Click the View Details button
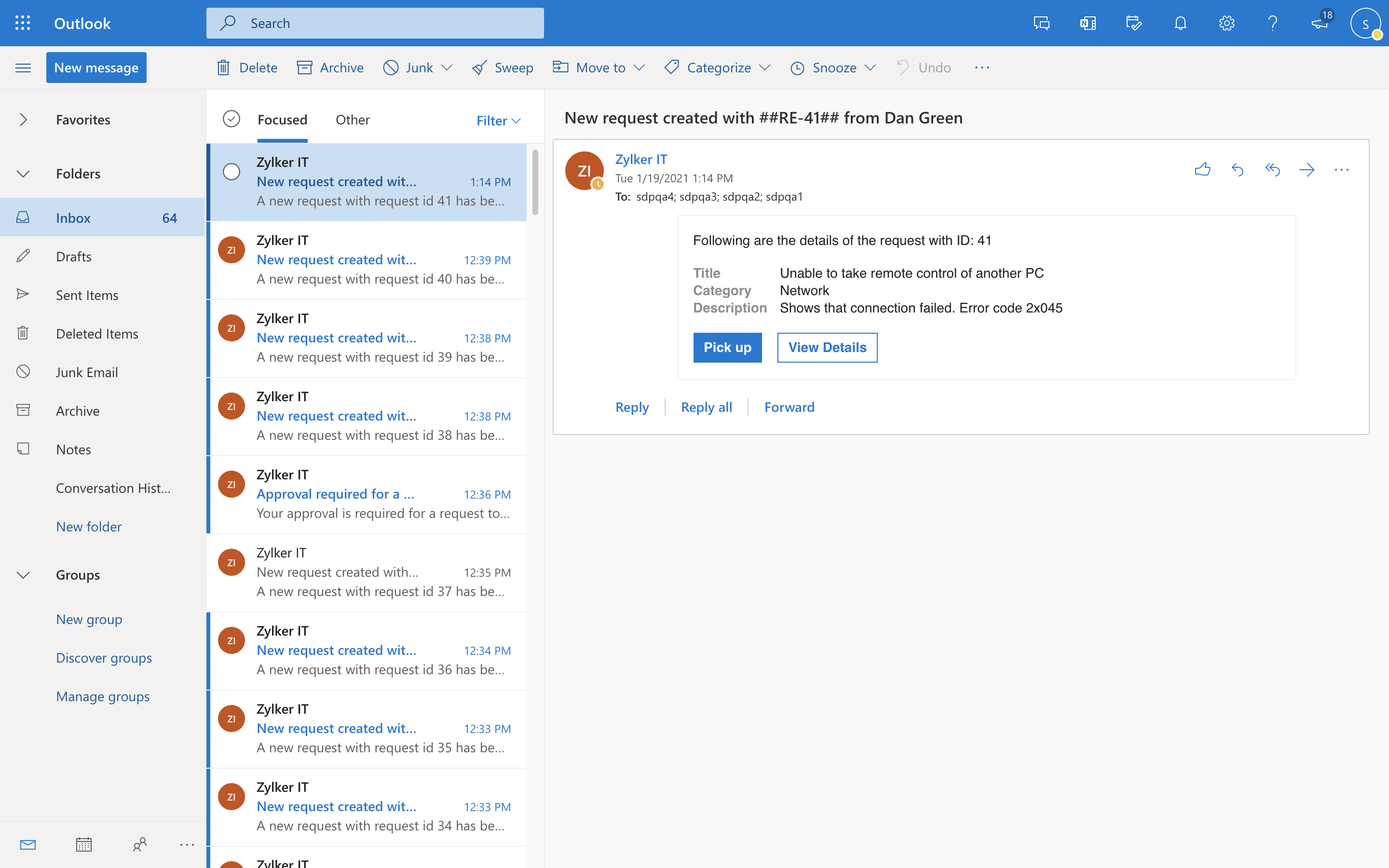The width and height of the screenshot is (1389, 868). tap(827, 347)
